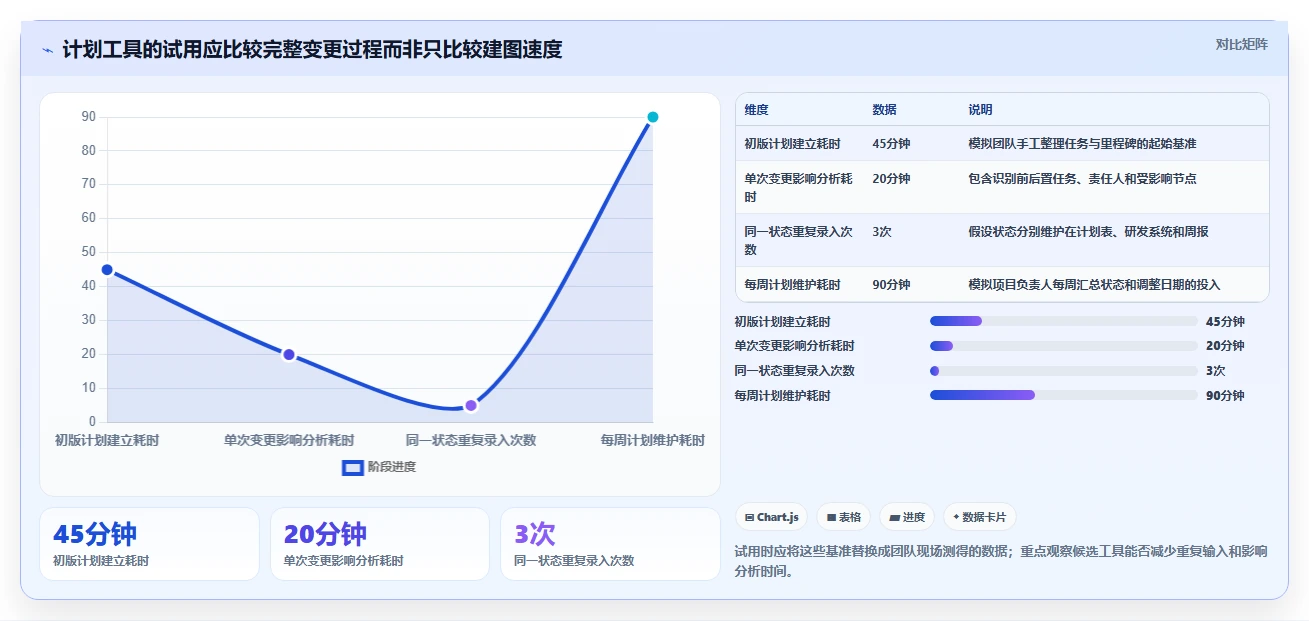Image resolution: width=1309 pixels, height=621 pixels.
Task: Click the 维度 column header
Action: 757,110
